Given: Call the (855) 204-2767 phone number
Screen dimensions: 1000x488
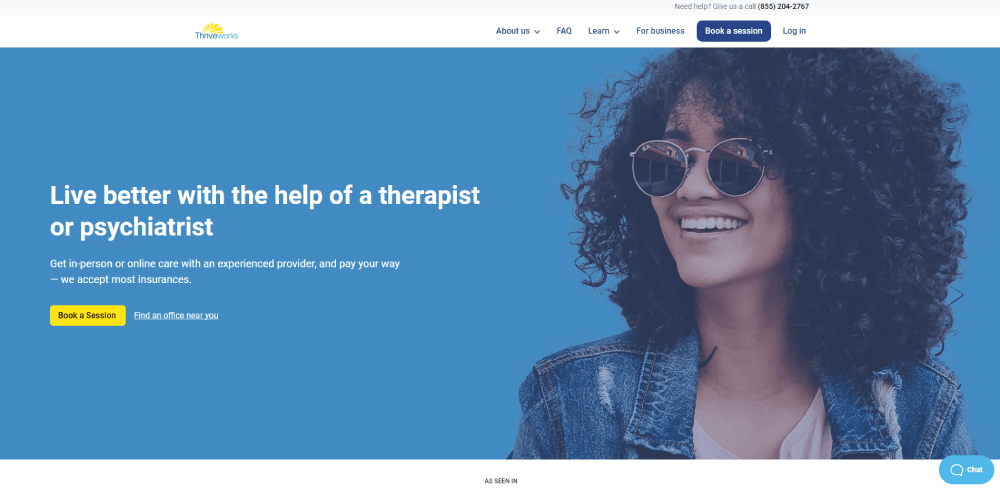Looking at the screenshot, I should (783, 7).
